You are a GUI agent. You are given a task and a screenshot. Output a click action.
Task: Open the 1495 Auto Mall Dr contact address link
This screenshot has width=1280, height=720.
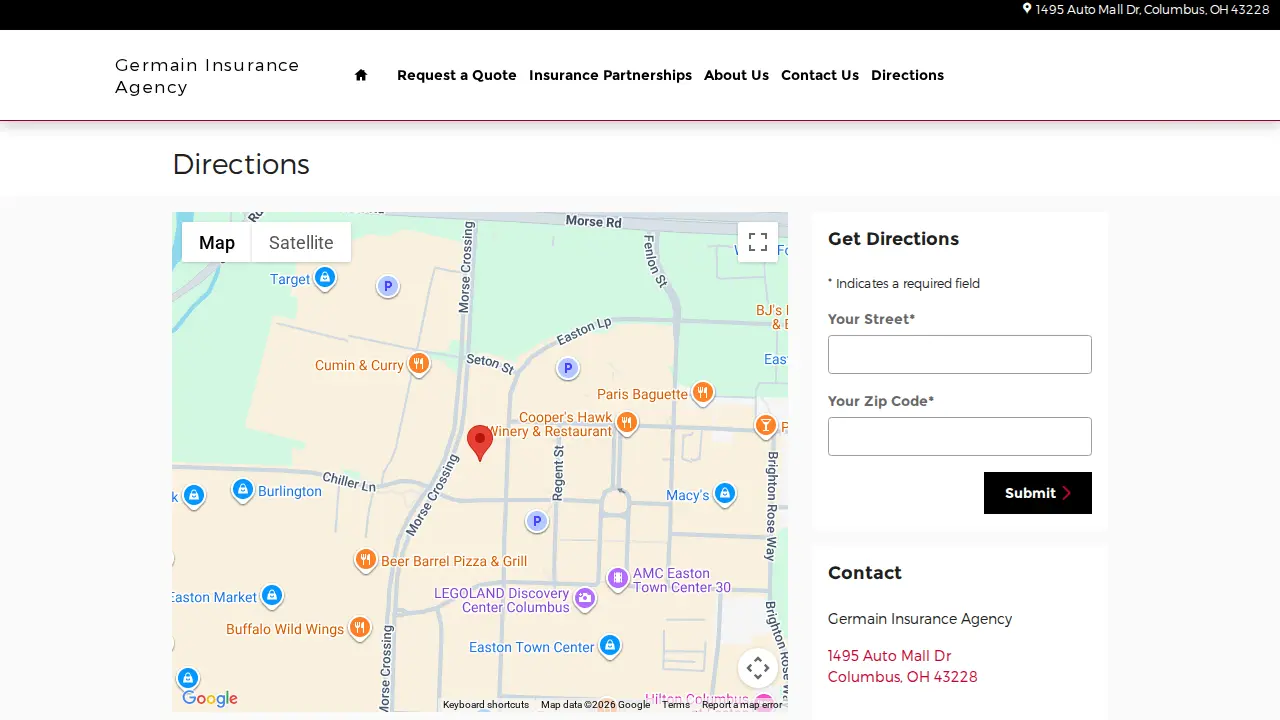[902, 666]
